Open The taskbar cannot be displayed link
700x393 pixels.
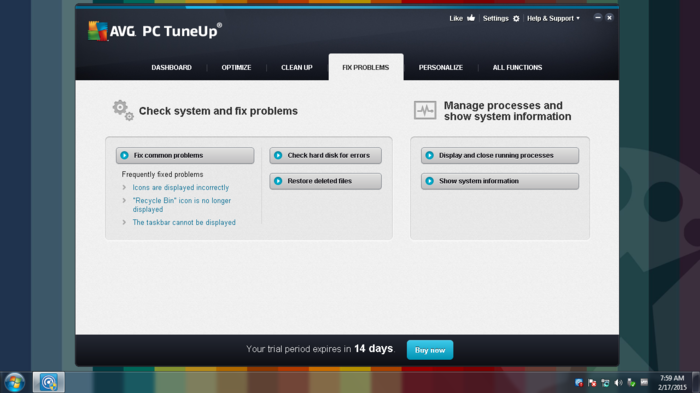tap(184, 222)
